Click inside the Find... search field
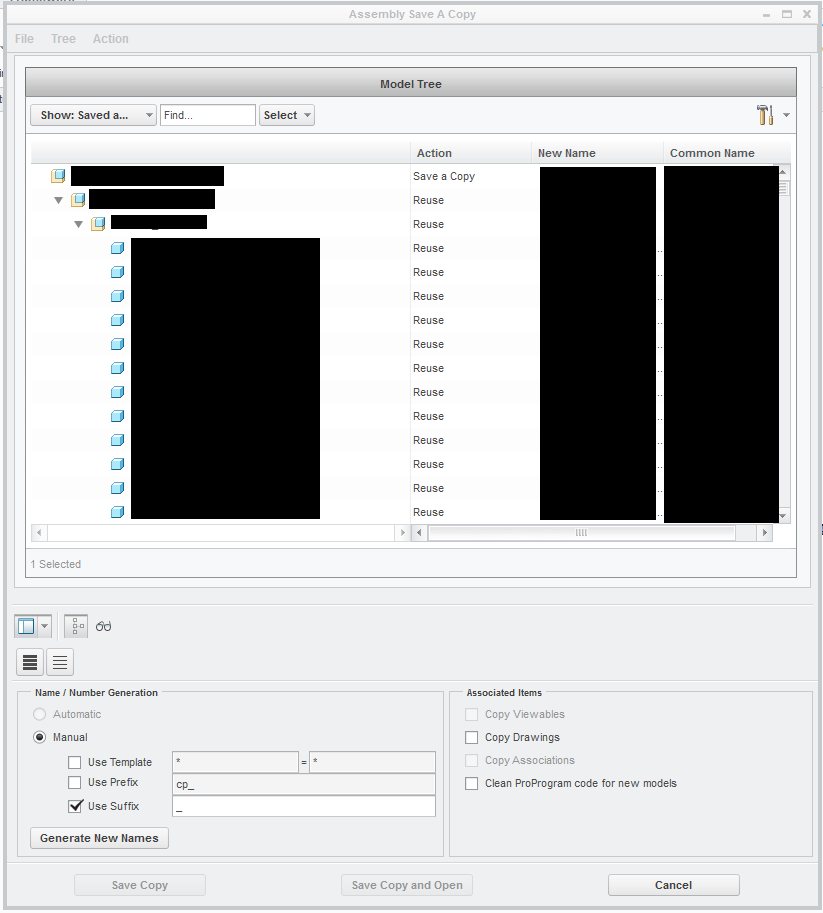The height and width of the screenshot is (913, 823). point(207,114)
